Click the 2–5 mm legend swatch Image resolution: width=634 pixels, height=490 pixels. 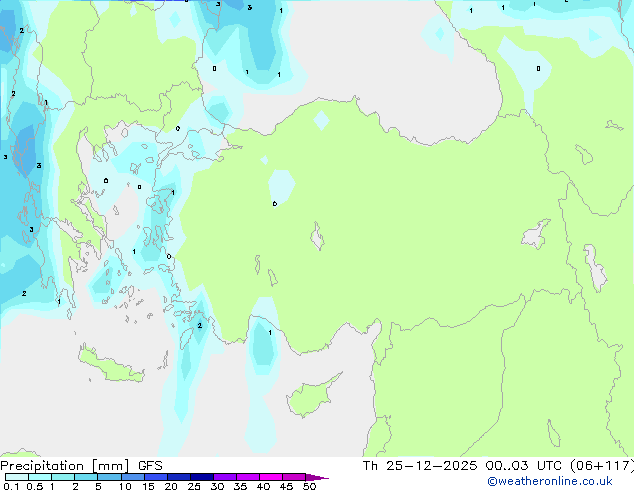pyautogui.click(x=86, y=477)
